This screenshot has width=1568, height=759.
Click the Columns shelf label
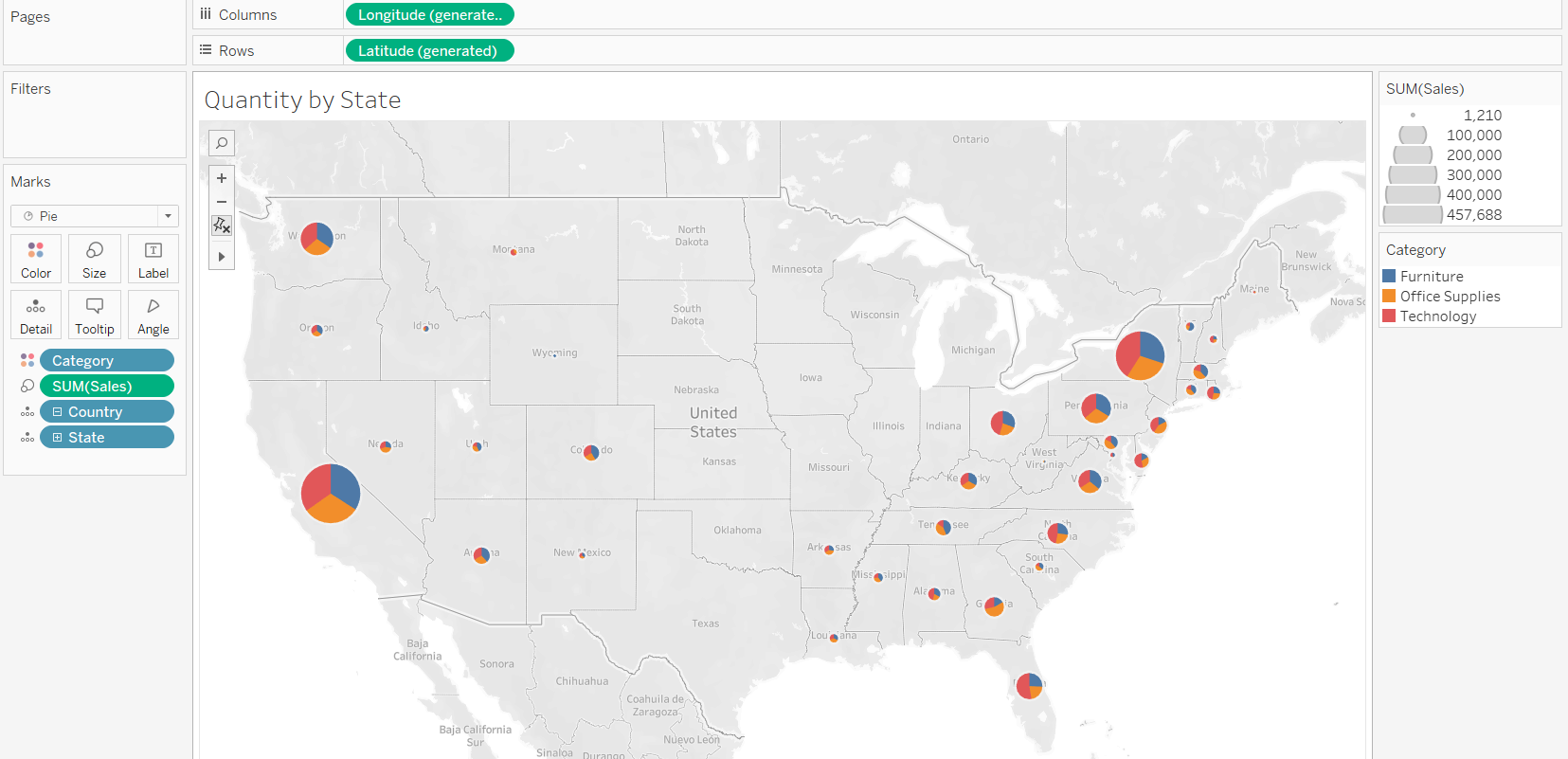[x=247, y=15]
